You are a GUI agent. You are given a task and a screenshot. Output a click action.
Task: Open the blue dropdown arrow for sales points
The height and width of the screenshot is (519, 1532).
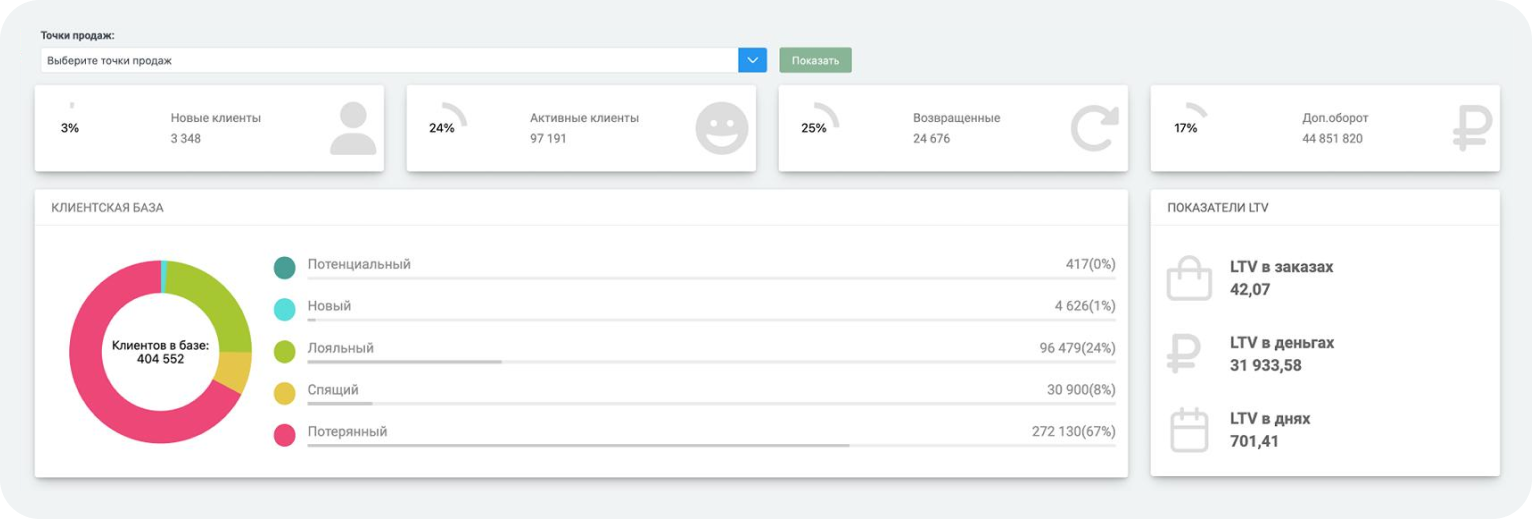tap(752, 60)
